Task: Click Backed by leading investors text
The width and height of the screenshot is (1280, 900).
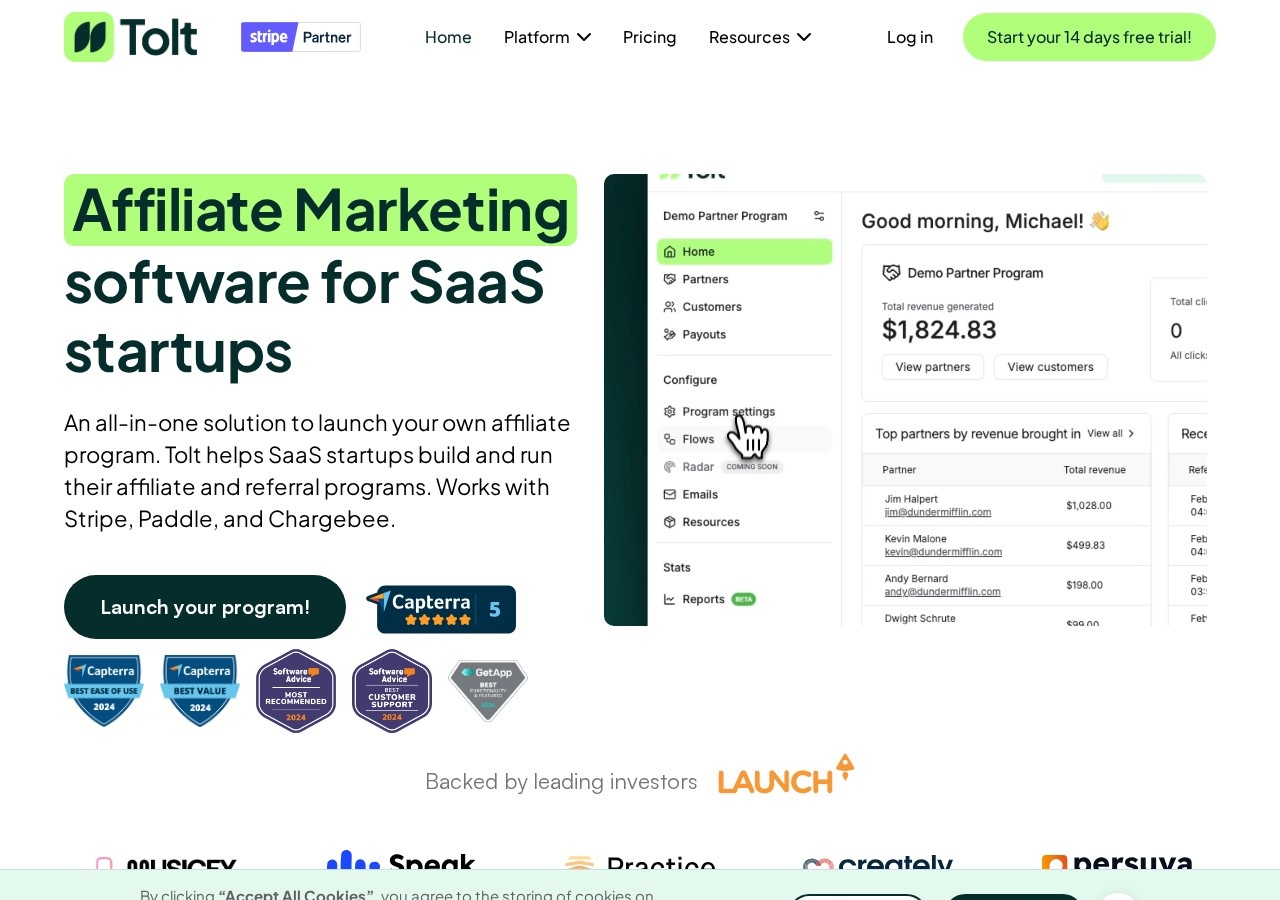Action: click(x=561, y=781)
